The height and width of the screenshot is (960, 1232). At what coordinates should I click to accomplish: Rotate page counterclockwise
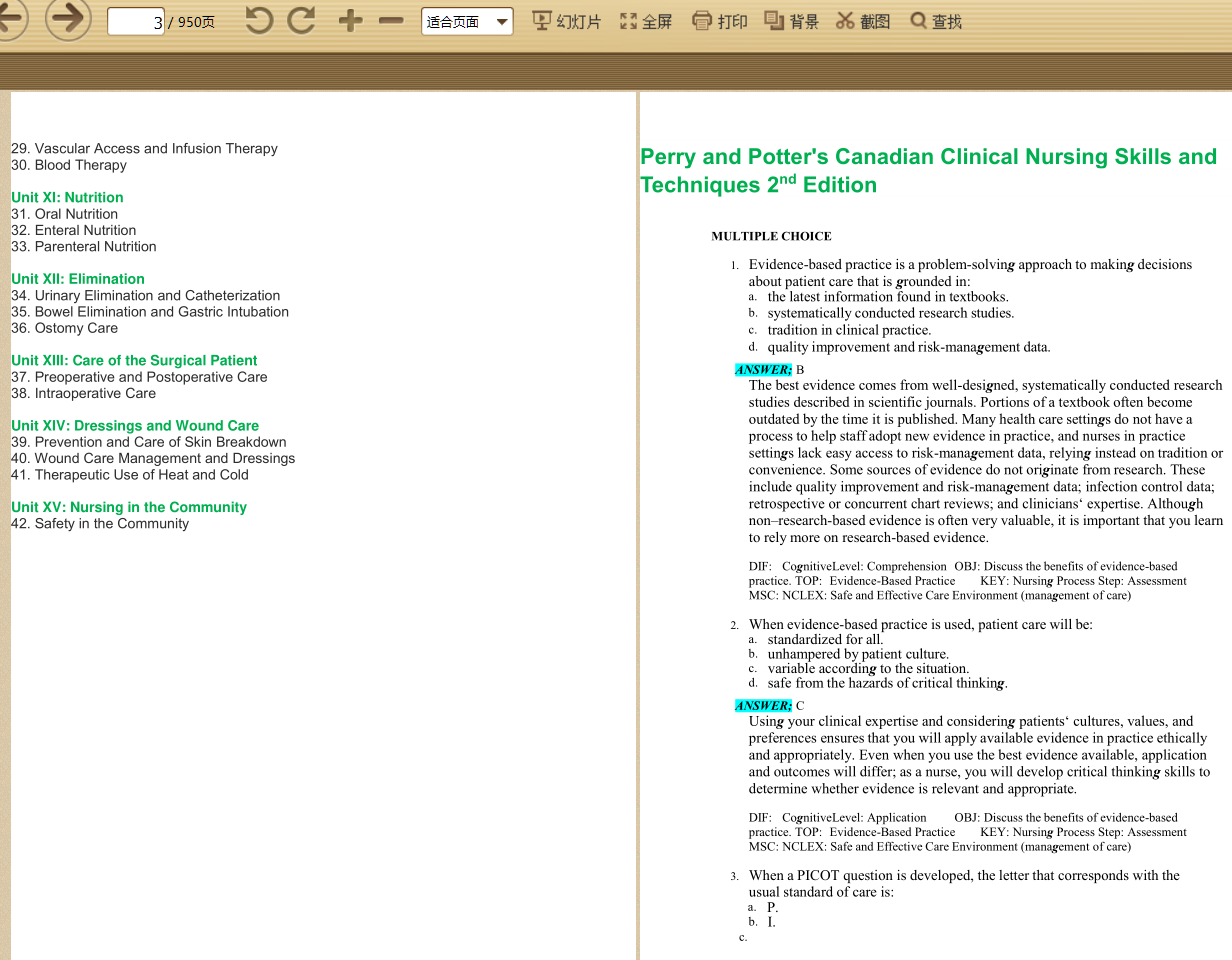tap(259, 20)
